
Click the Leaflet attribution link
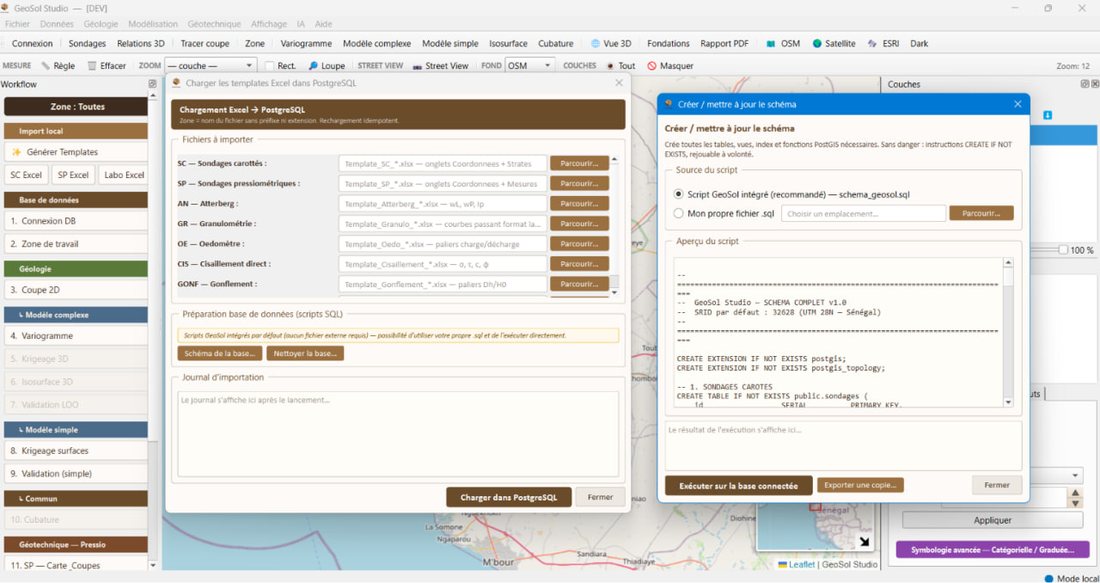801,564
